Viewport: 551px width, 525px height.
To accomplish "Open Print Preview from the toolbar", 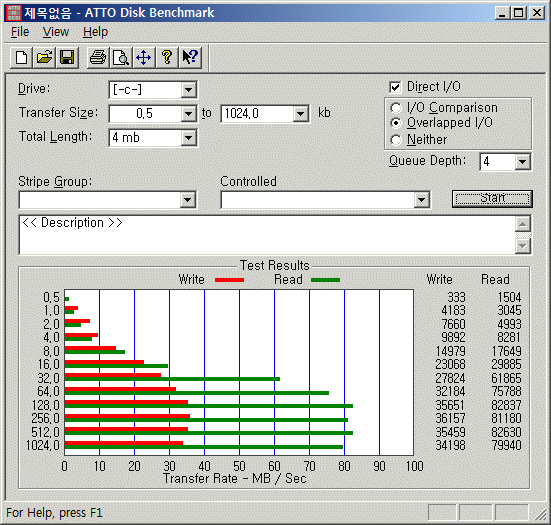I will (x=121, y=58).
